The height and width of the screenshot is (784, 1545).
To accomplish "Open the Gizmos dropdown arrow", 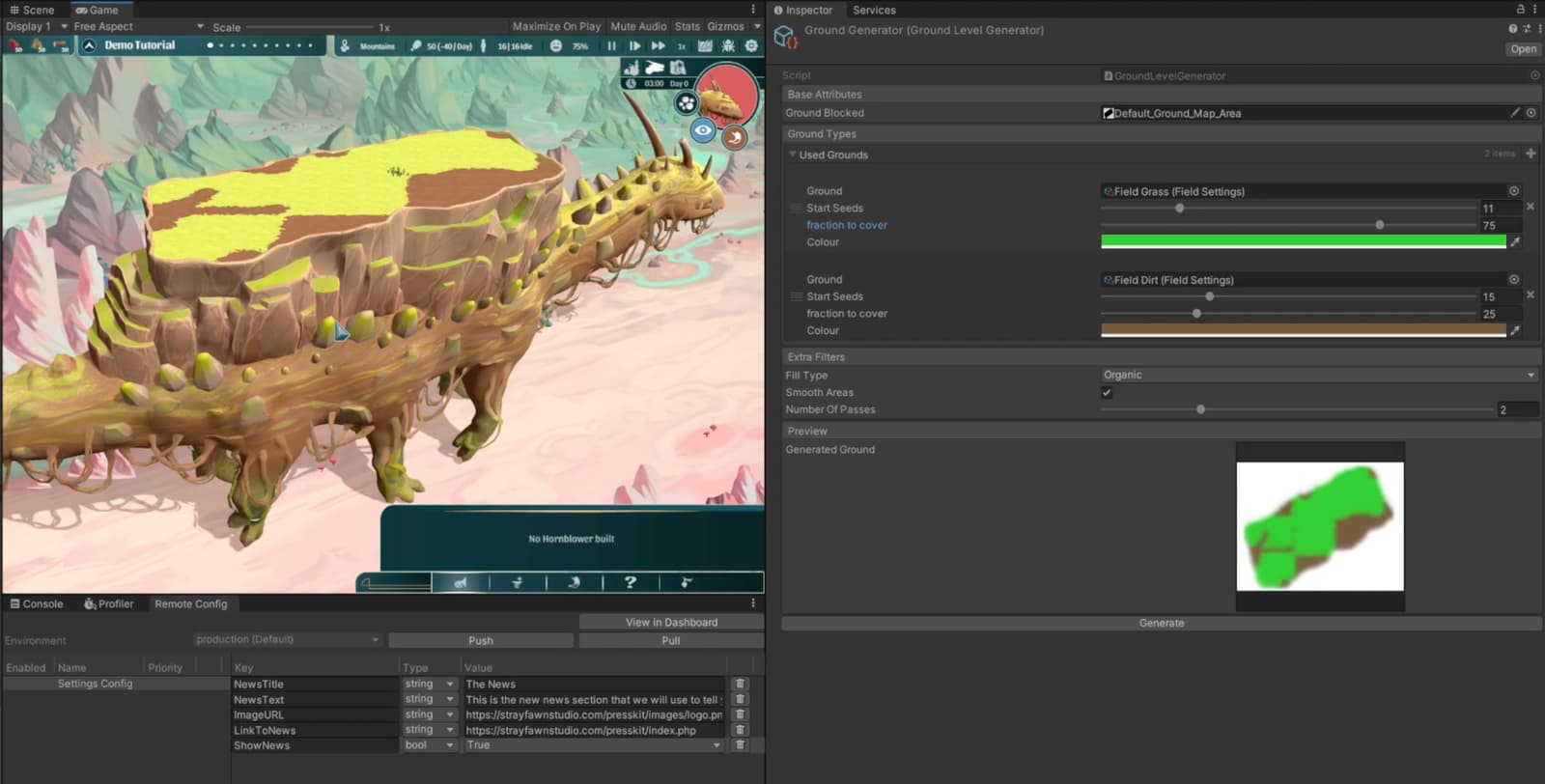I will (757, 26).
